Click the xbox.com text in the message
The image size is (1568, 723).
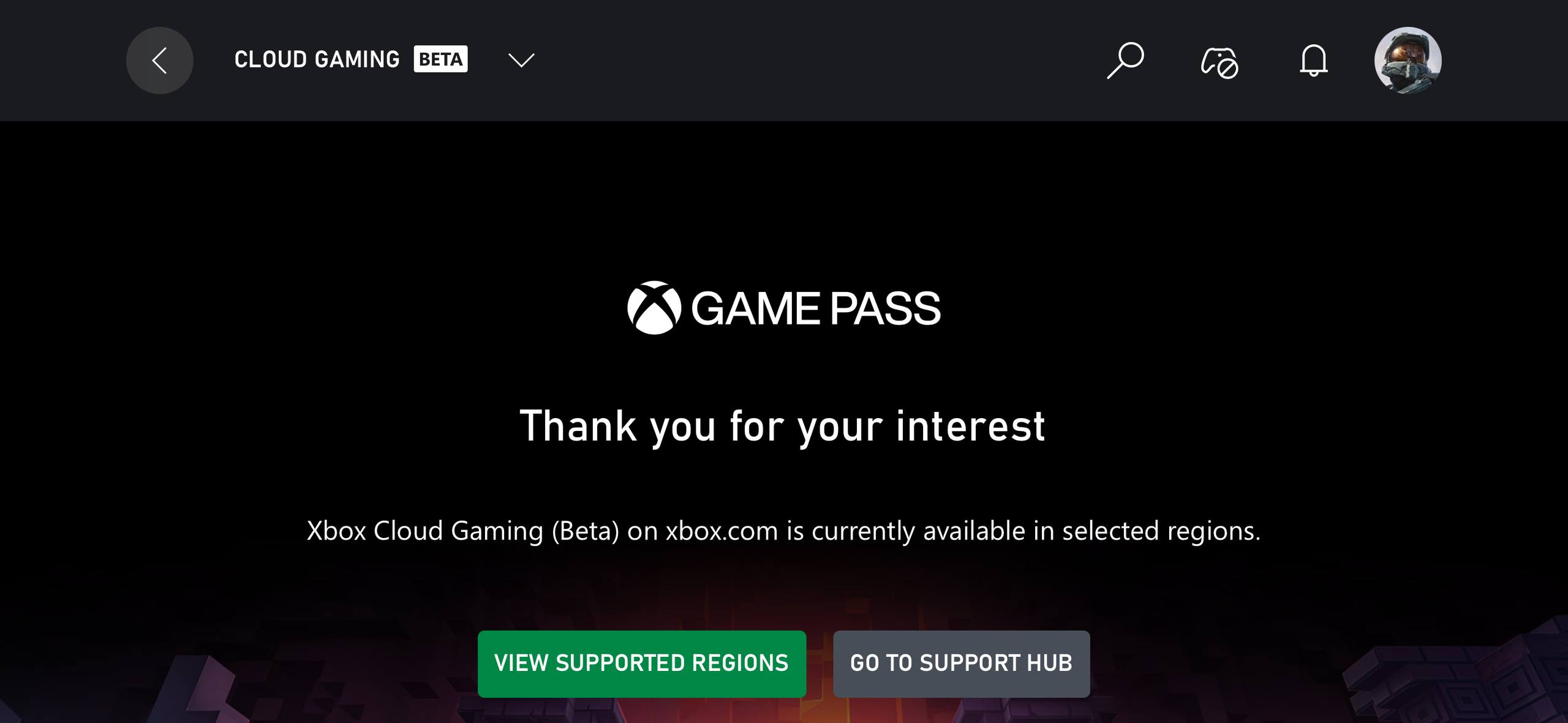(722, 531)
